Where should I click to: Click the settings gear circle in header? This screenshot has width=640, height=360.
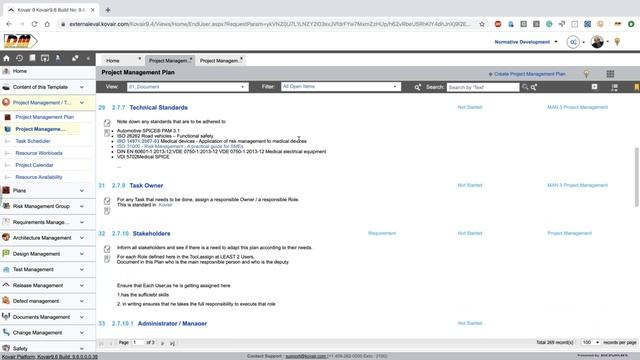click(573, 42)
